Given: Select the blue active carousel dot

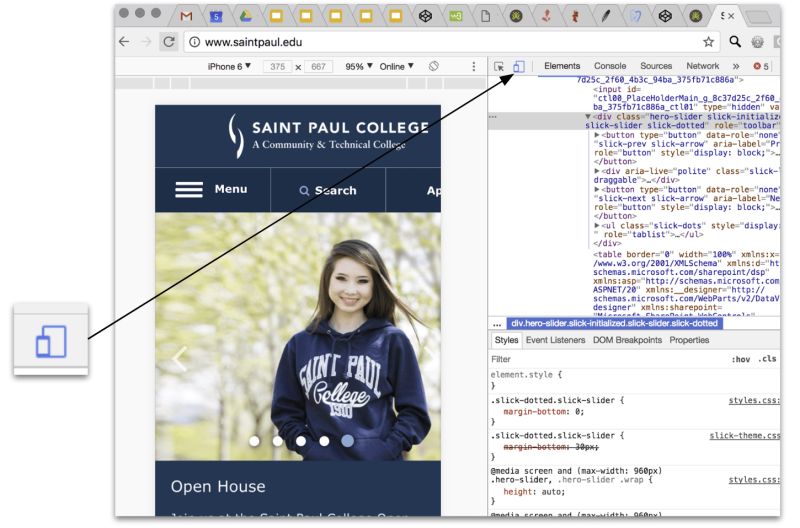Looking at the screenshot, I should pos(347,441).
